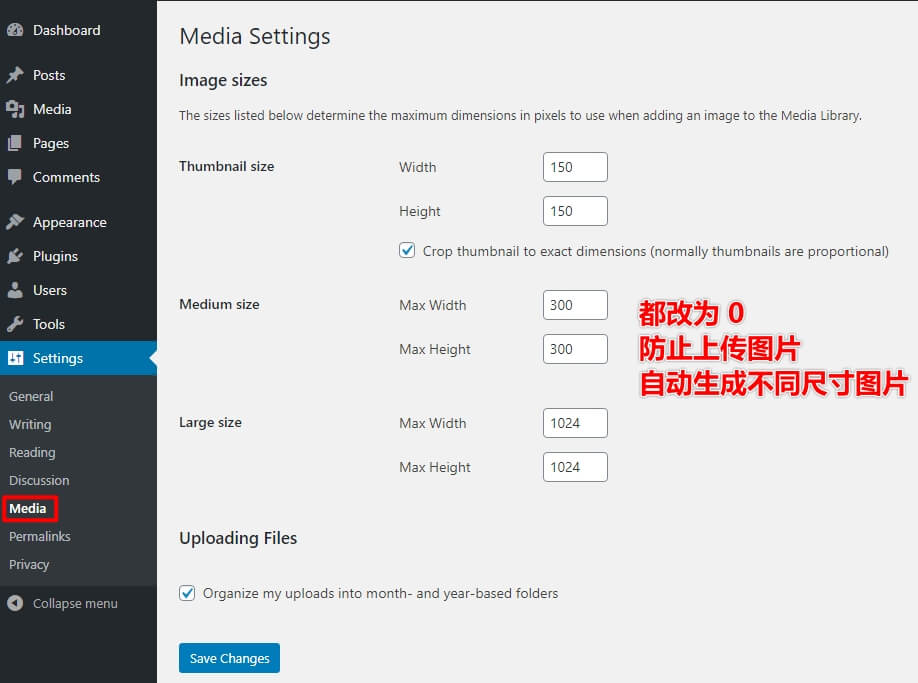
Task: Click the Medium size Max Width label
Action: coord(433,305)
